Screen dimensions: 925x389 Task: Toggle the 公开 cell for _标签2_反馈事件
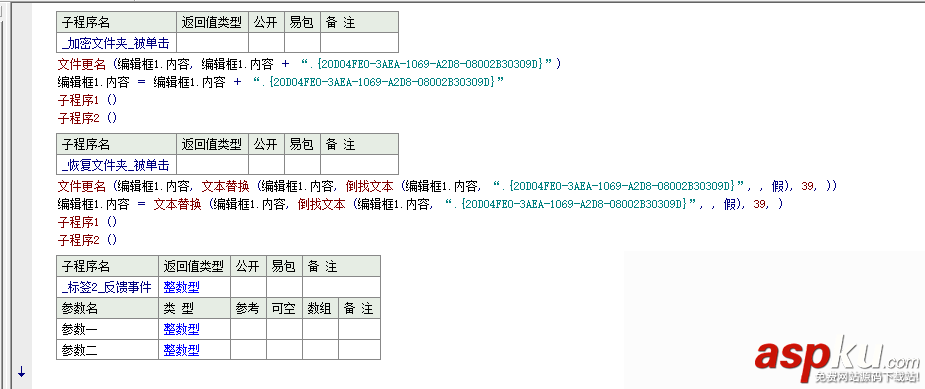(x=248, y=287)
